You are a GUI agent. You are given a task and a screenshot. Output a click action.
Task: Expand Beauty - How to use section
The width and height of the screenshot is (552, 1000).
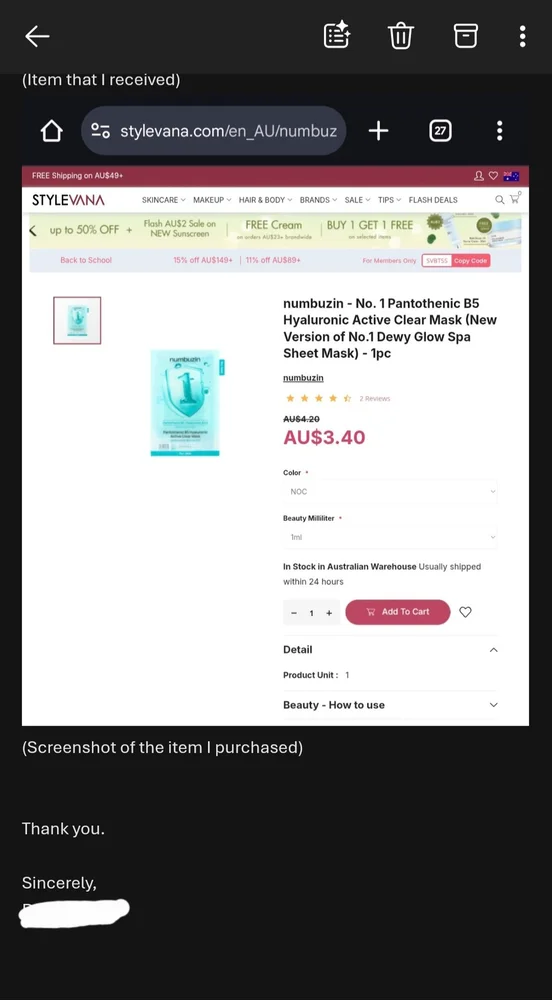(390, 705)
